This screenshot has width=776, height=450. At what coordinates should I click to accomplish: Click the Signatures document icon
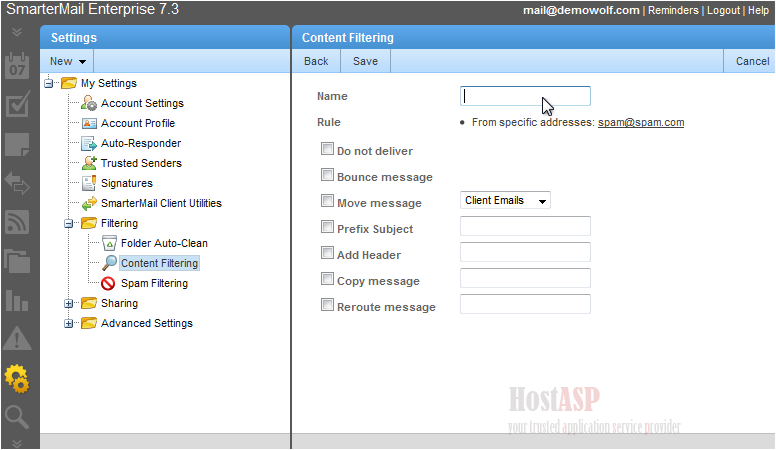89,183
